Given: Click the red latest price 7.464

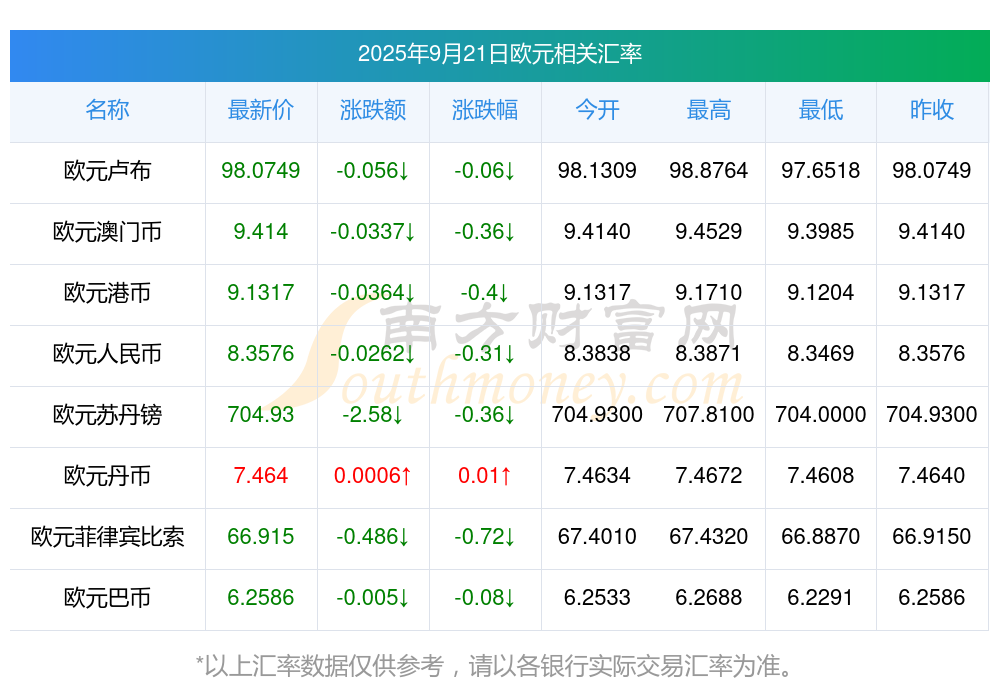Looking at the screenshot, I should pos(261,476).
